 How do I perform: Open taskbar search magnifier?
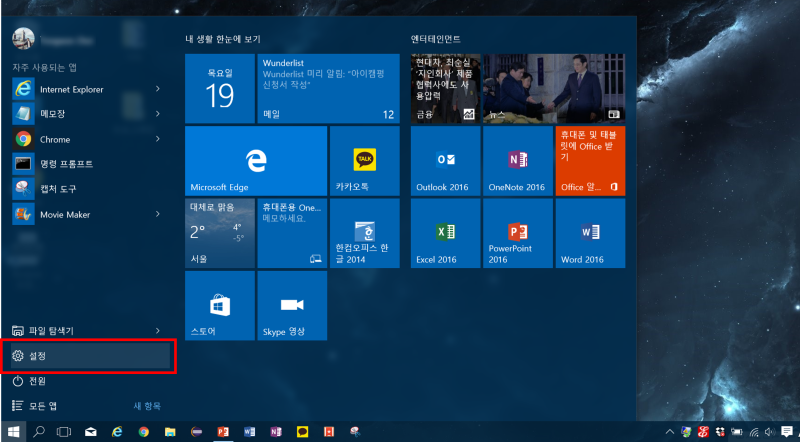point(39,432)
